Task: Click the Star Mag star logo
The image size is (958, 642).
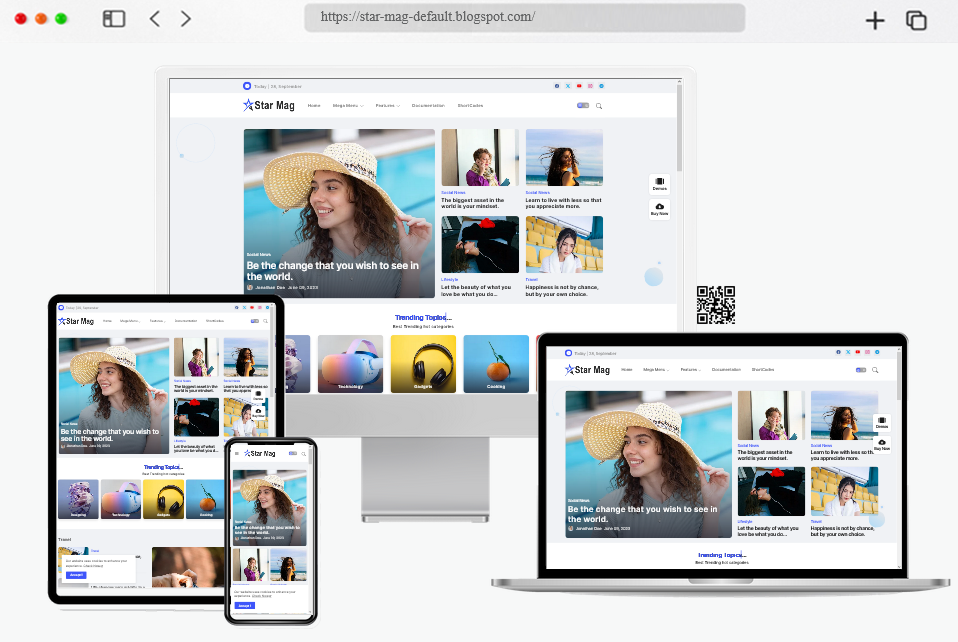Action: 248,105
